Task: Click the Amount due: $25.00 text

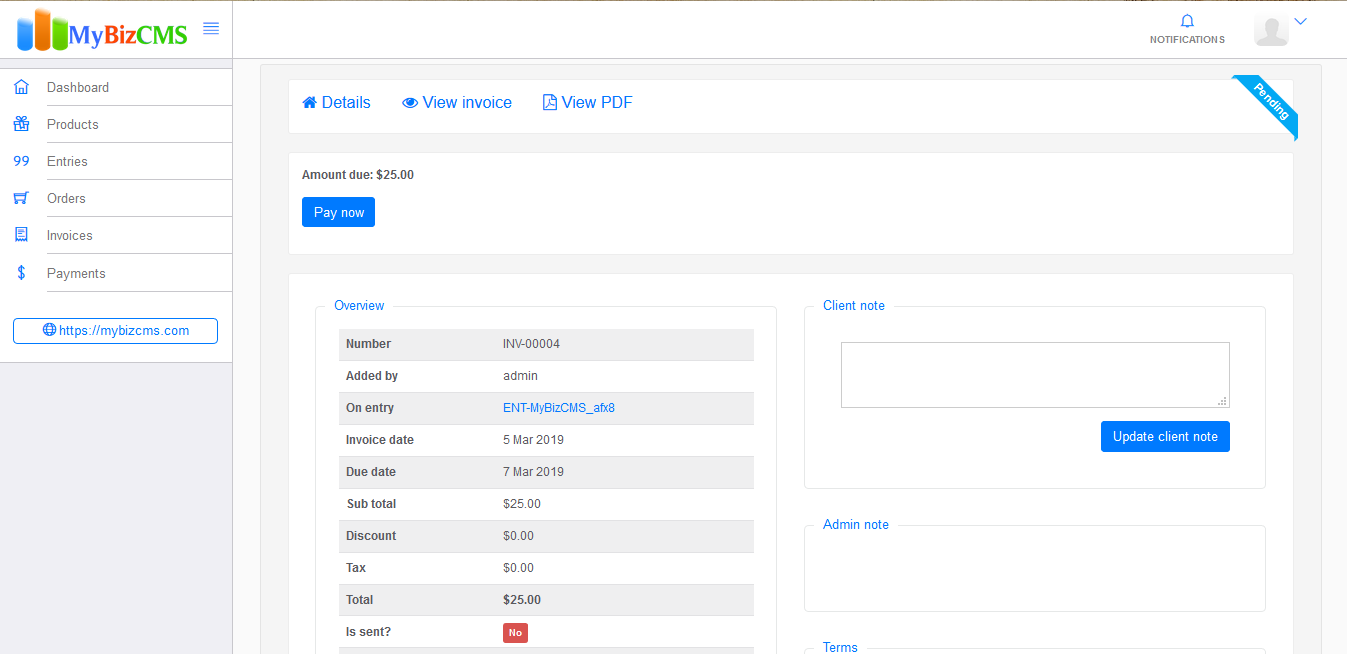Action: 358,175
